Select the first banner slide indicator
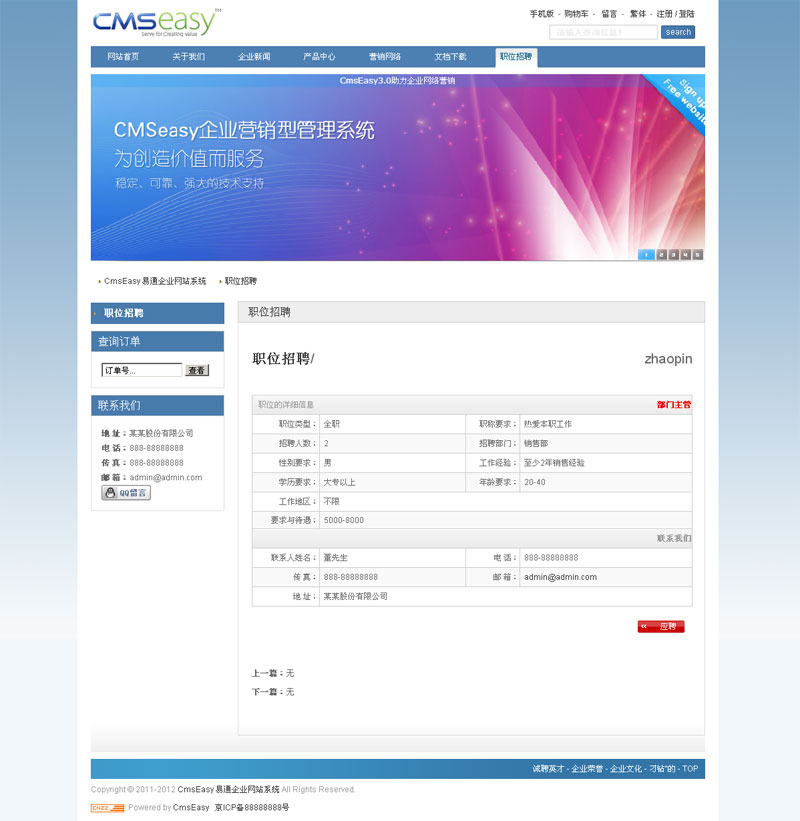 pyautogui.click(x=646, y=254)
